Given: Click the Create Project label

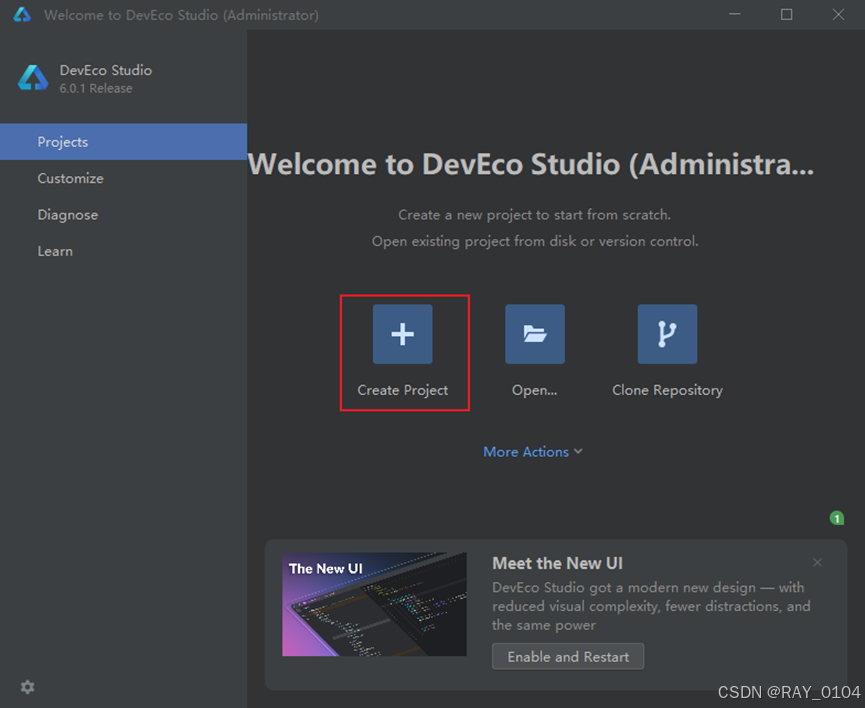Looking at the screenshot, I should [x=403, y=390].
